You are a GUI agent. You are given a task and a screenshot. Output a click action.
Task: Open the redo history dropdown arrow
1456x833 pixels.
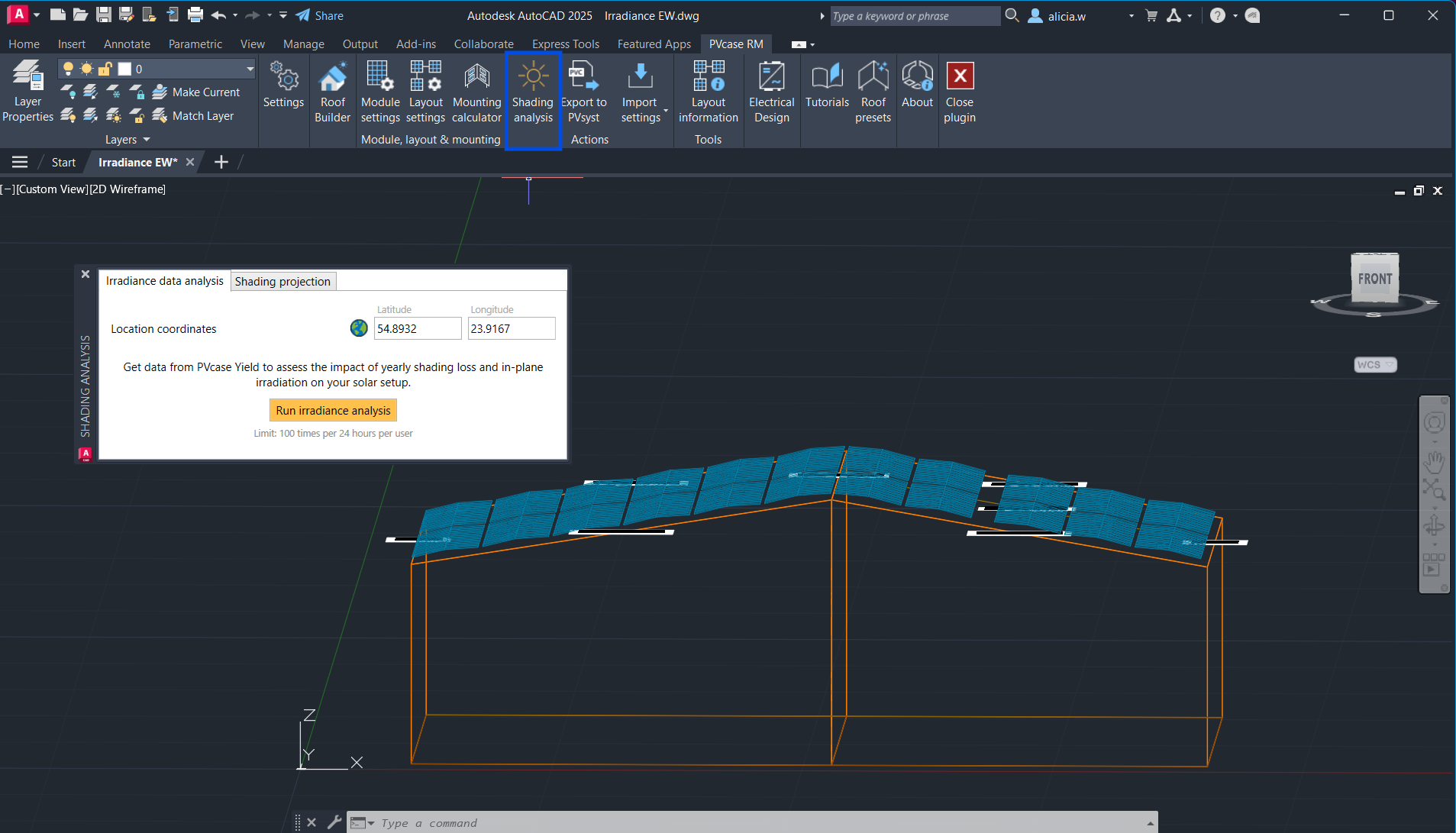click(x=270, y=15)
